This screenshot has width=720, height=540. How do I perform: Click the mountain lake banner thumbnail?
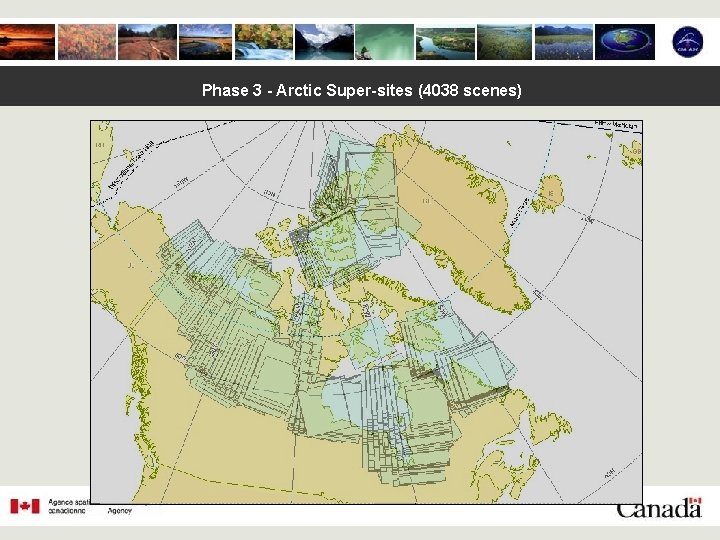point(324,42)
